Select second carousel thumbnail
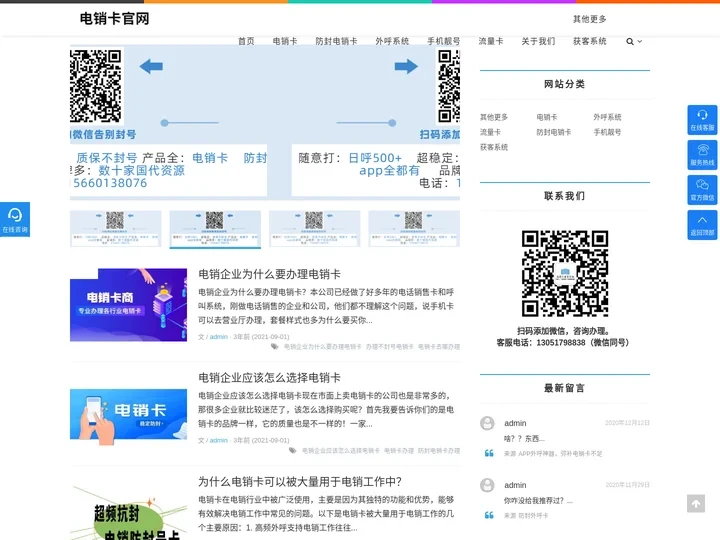 tap(215, 229)
